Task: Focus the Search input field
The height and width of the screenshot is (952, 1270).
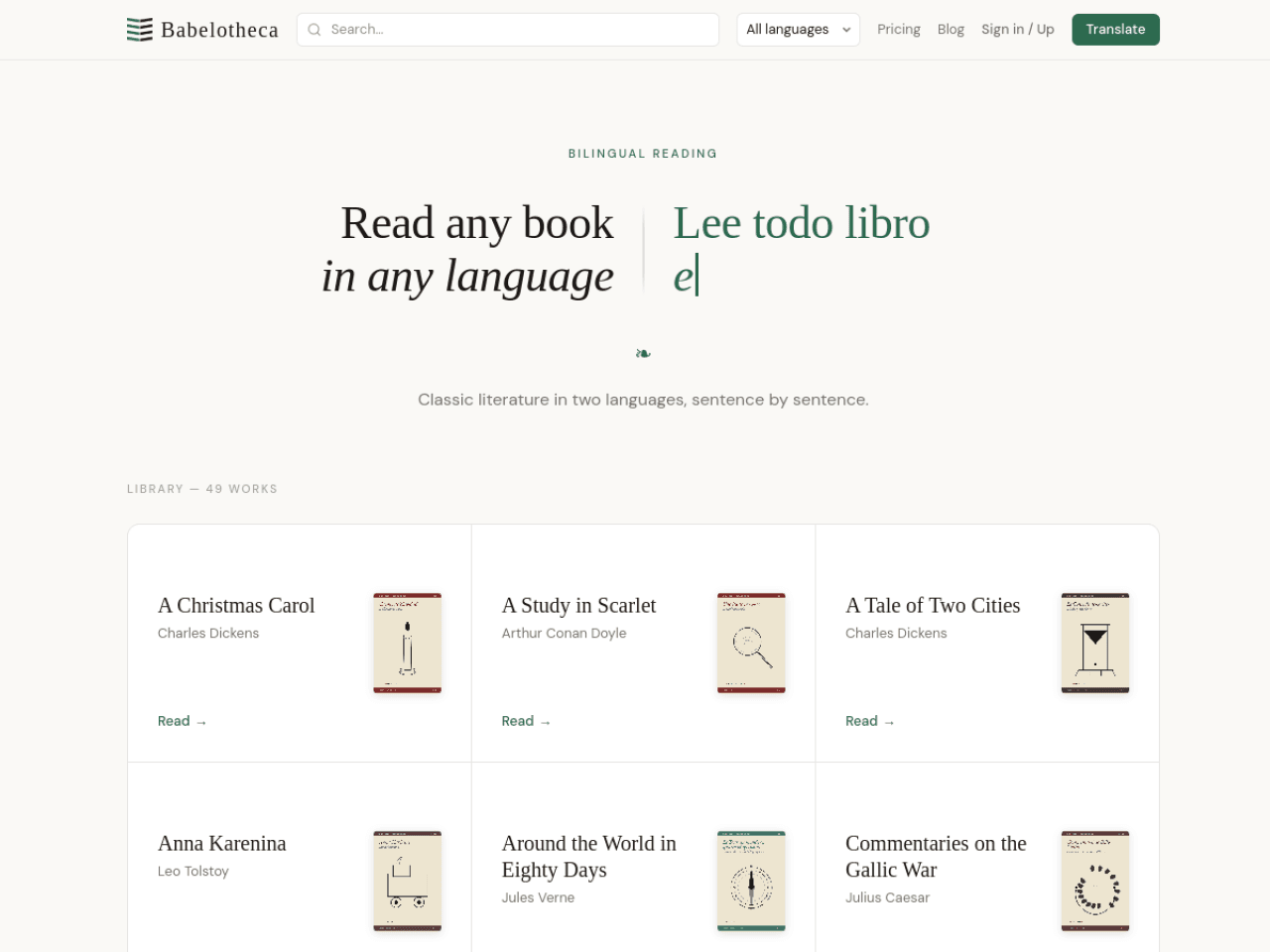Action: (508, 30)
